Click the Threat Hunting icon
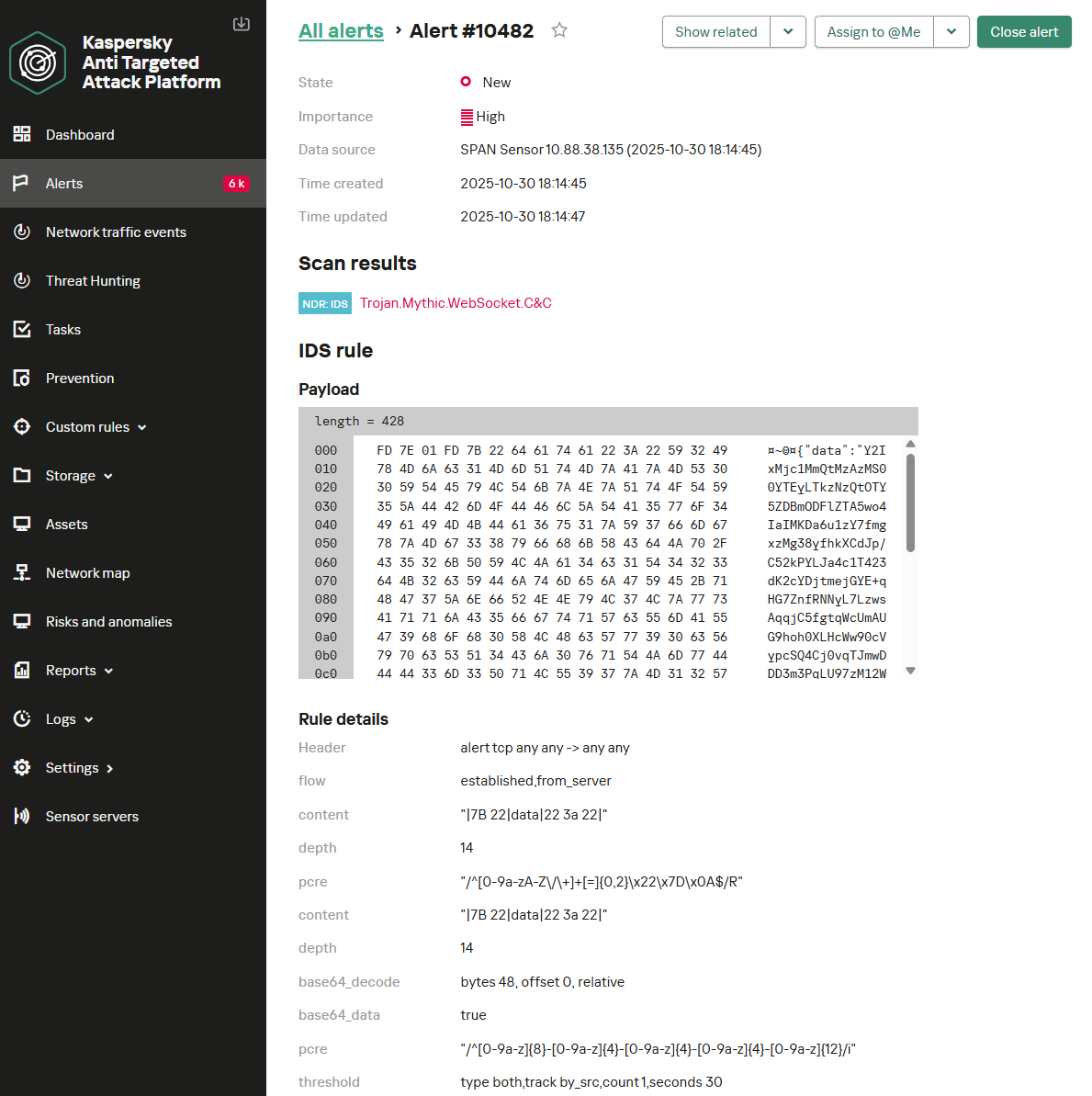The height and width of the screenshot is (1096, 1092). pyautogui.click(x=22, y=280)
